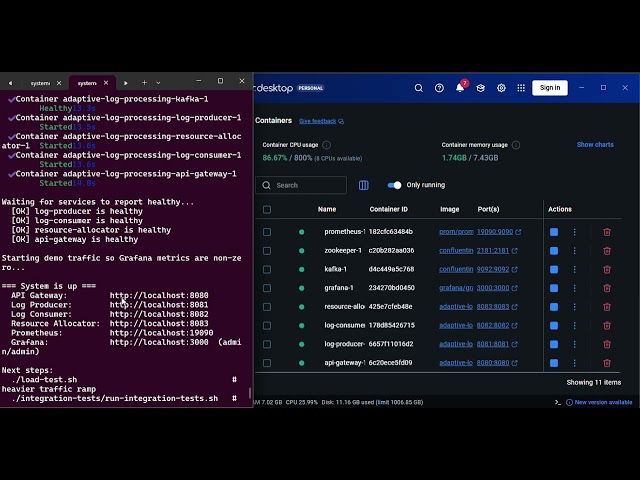
Task: Focus the containers Search field
Action: tap(301, 185)
